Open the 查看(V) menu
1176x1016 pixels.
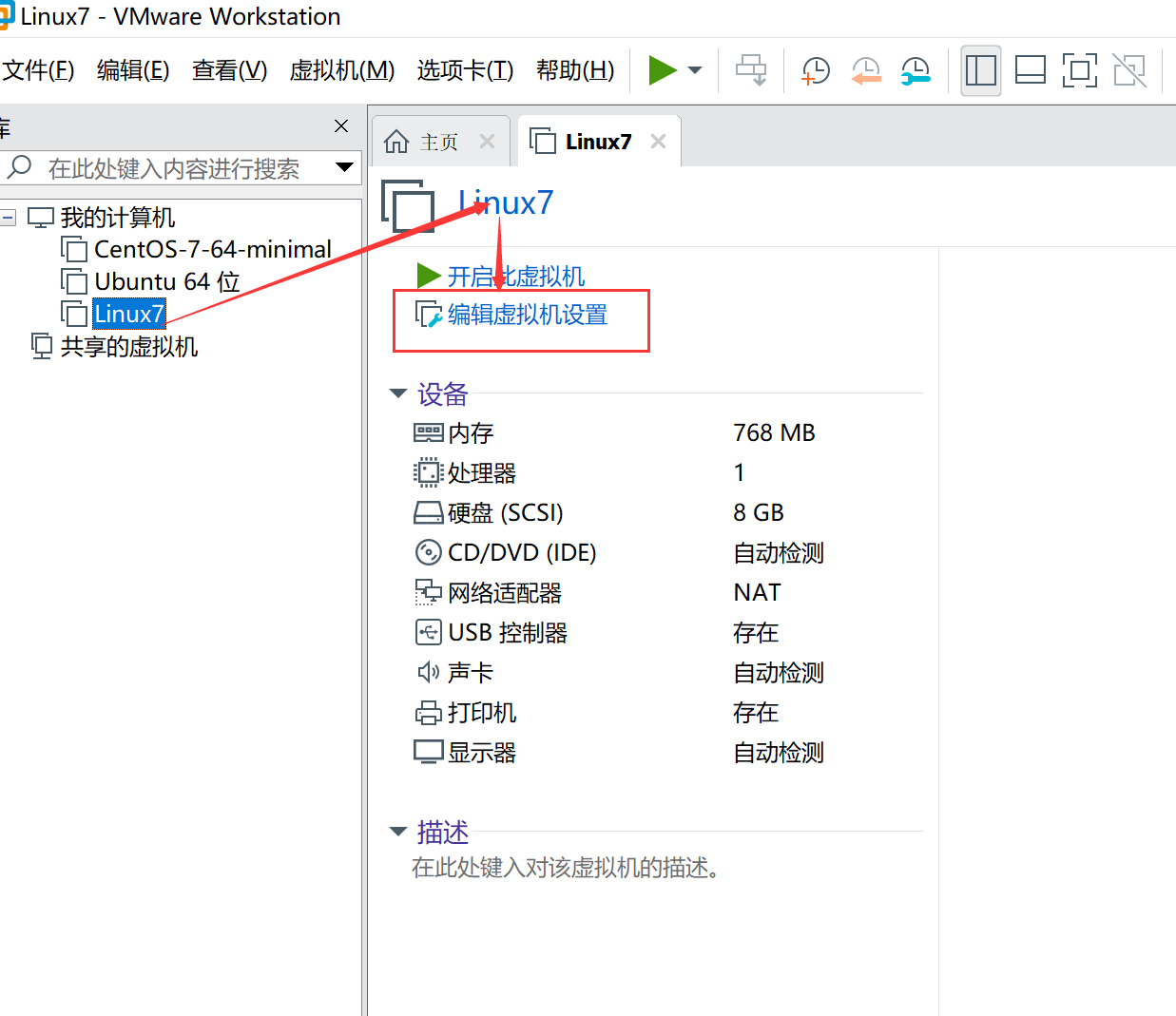click(x=229, y=70)
